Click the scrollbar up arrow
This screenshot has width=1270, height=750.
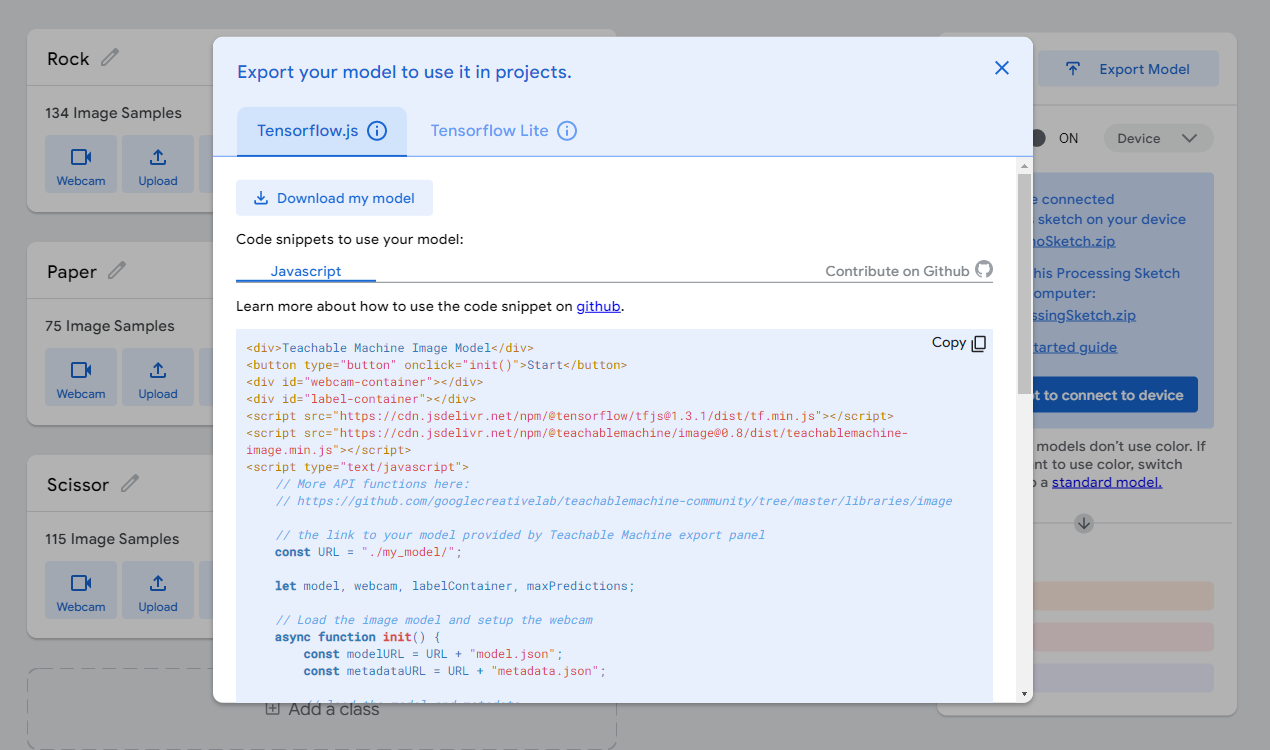(x=1024, y=165)
